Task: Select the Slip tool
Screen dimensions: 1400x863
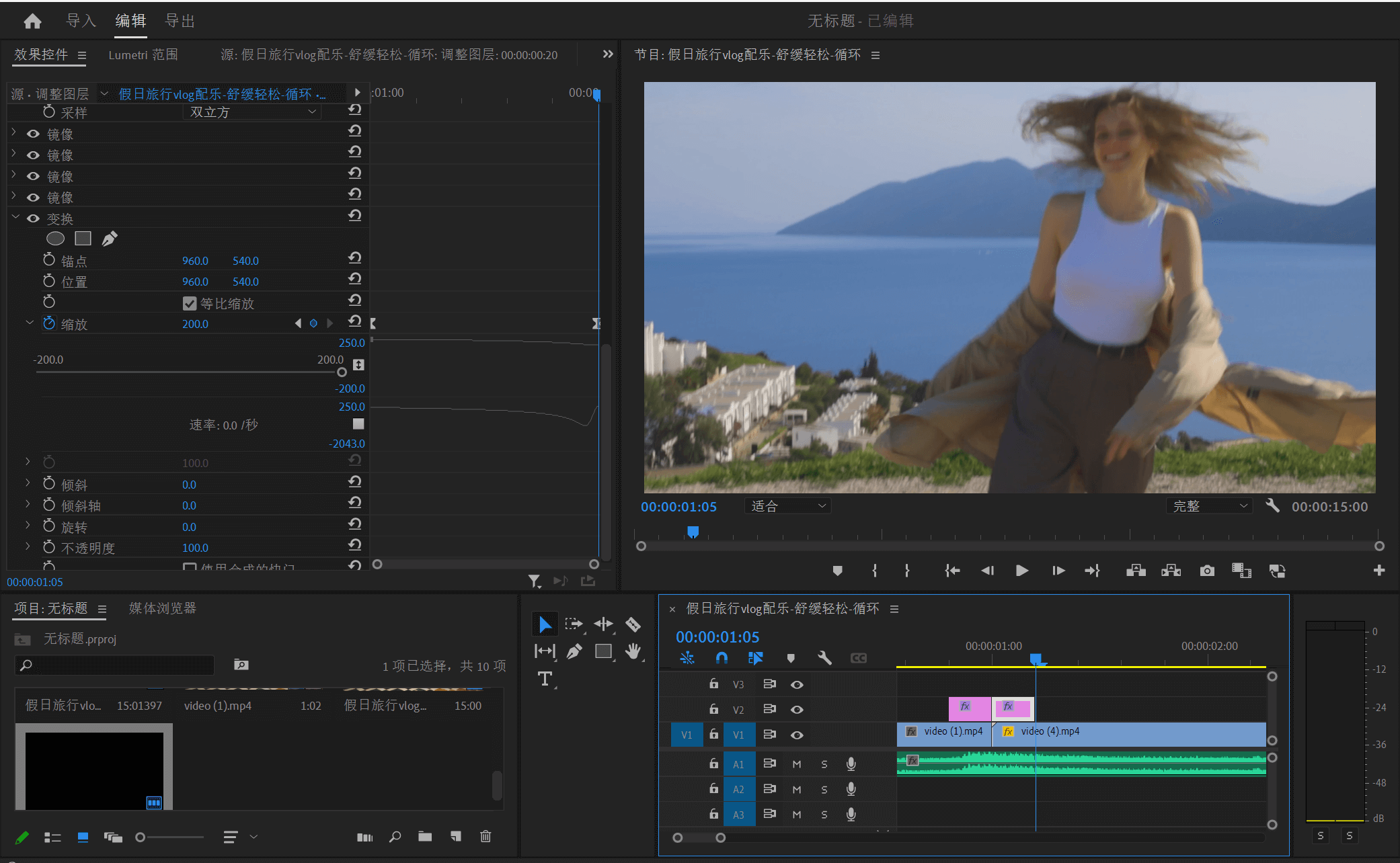Action: click(x=545, y=651)
